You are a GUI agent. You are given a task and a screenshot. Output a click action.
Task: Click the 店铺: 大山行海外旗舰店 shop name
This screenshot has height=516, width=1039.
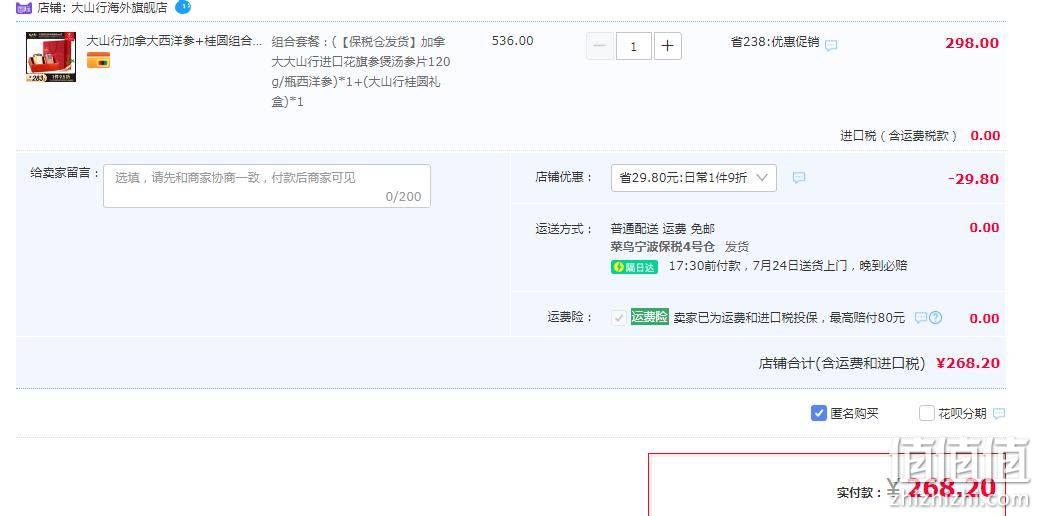coord(102,8)
